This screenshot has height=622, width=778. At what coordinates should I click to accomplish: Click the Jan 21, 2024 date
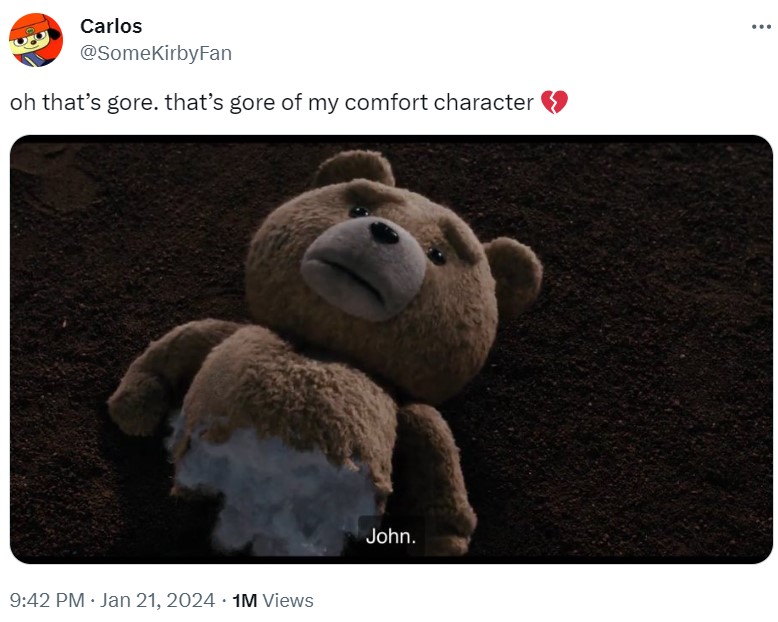[x=160, y=600]
